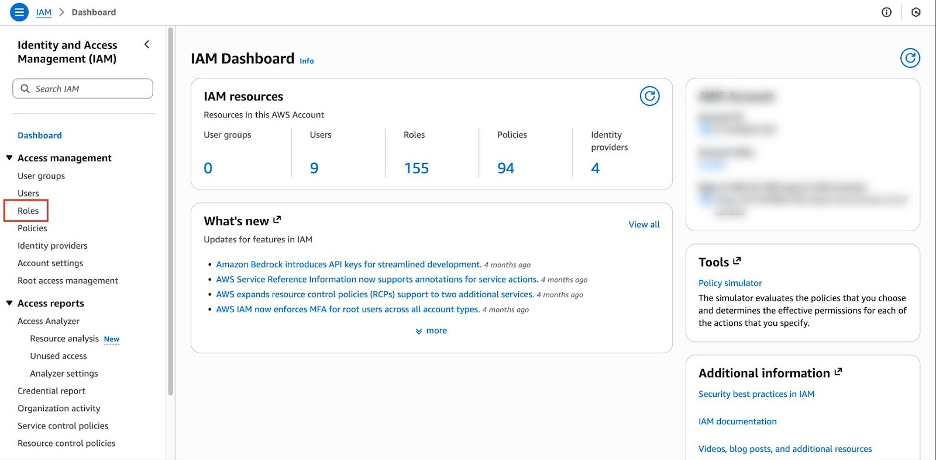936x460 pixels.
Task: Open AWS Service Reference Information announcement
Action: [x=377, y=279]
